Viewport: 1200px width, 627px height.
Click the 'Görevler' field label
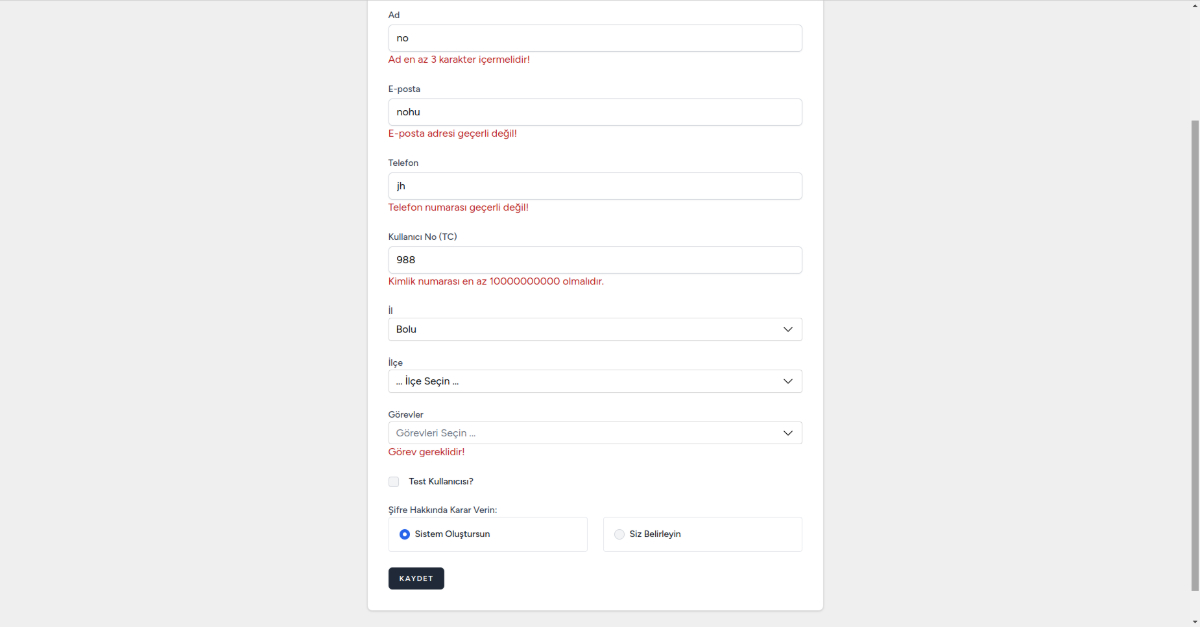point(405,415)
